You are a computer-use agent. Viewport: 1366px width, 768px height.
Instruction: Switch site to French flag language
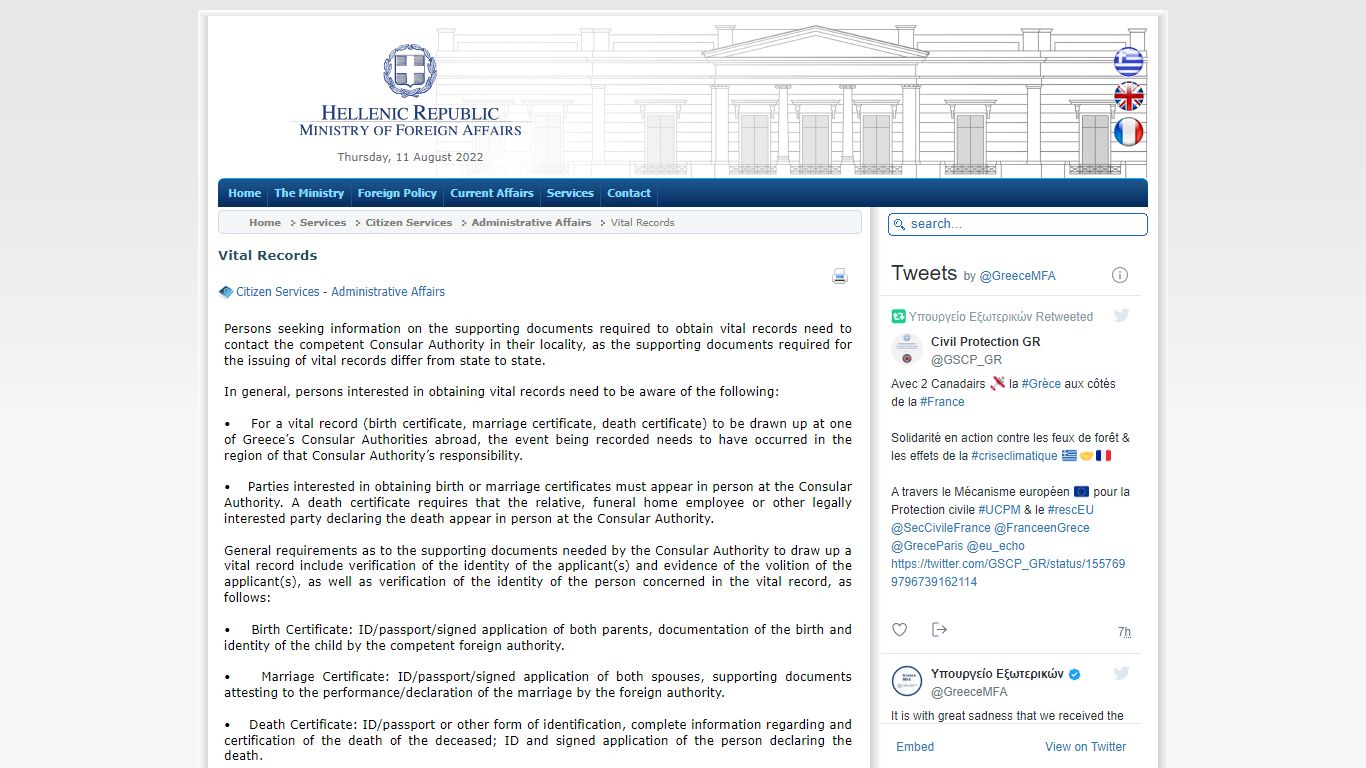coord(1129,132)
